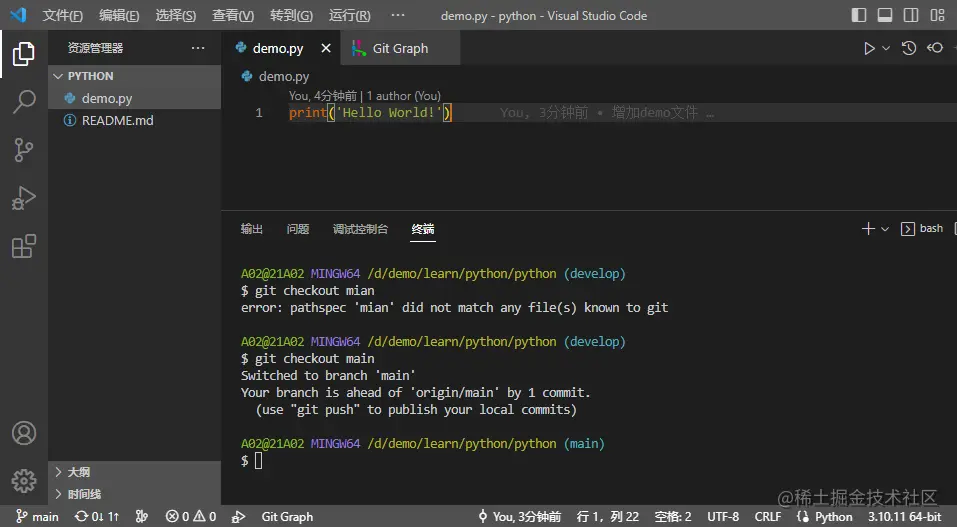The width and height of the screenshot is (957, 527).
Task: Select README.md in the file explorer
Action: point(134,120)
